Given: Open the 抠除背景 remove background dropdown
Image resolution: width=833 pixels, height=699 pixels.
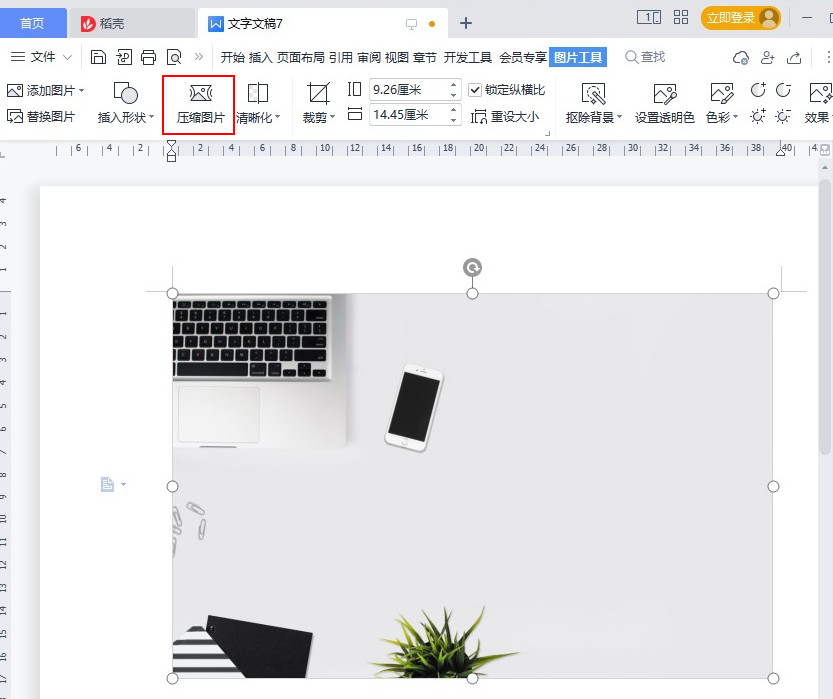Looking at the screenshot, I should coord(592,104).
